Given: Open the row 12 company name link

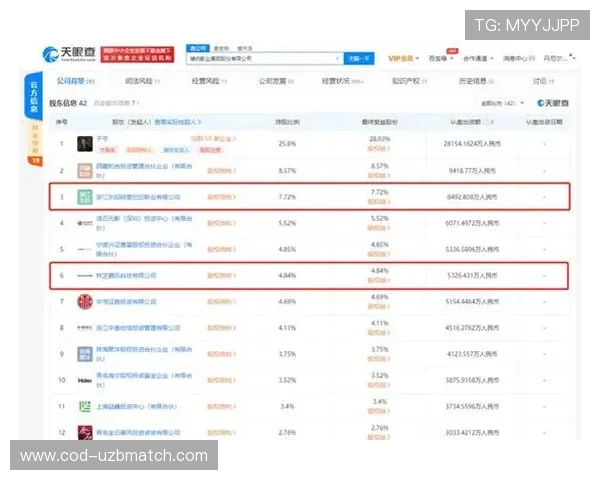Looking at the screenshot, I should click(x=138, y=433).
